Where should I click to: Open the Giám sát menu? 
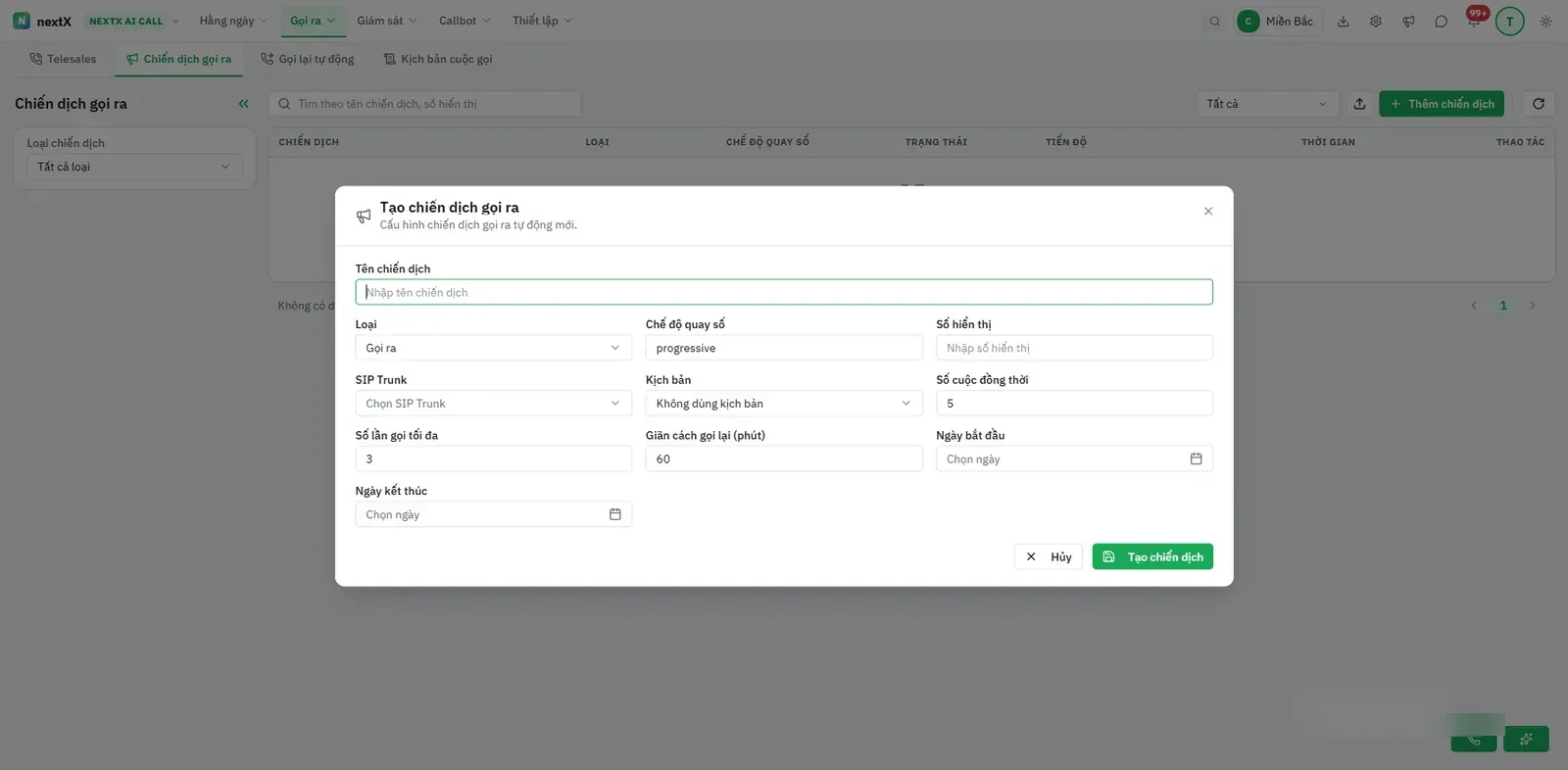[386, 21]
